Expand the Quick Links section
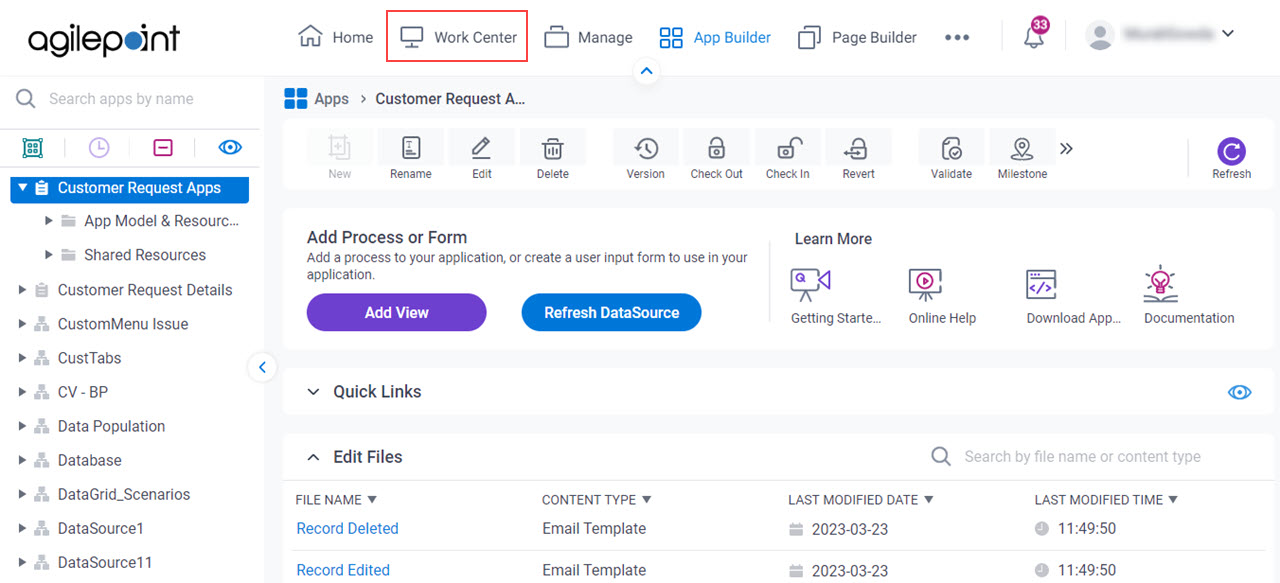The height and width of the screenshot is (583, 1280). [x=313, y=392]
